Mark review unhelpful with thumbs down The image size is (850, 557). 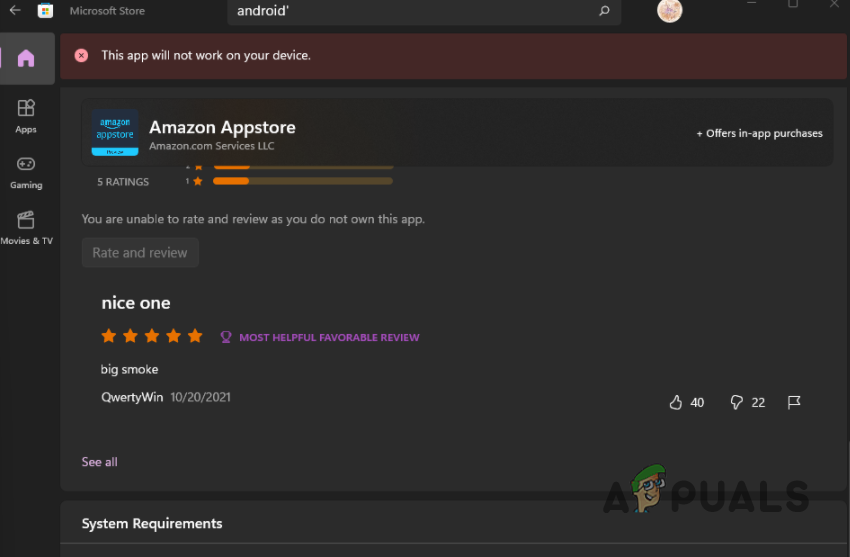tap(736, 402)
